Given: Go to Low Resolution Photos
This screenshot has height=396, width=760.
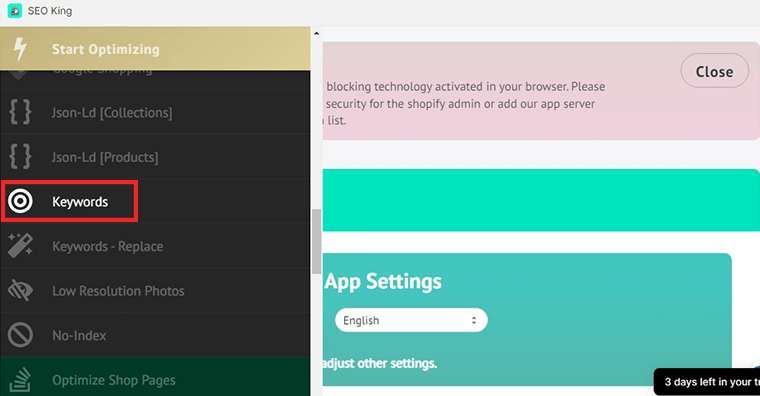Looking at the screenshot, I should point(155,291).
